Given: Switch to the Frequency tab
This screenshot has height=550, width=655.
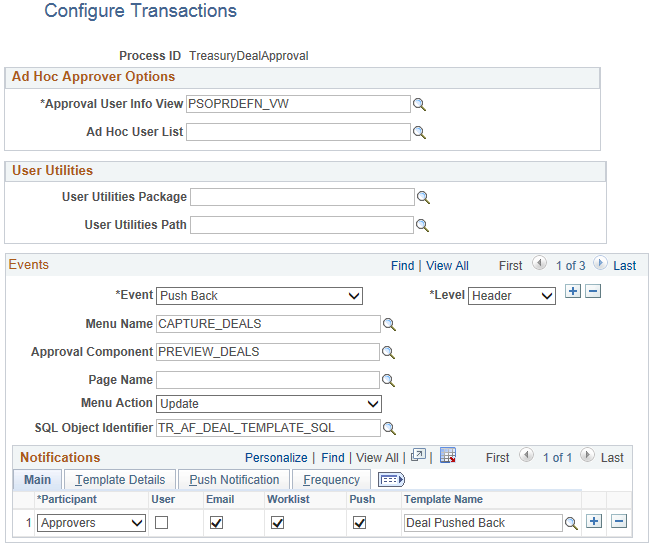Looking at the screenshot, I should click(x=331, y=480).
